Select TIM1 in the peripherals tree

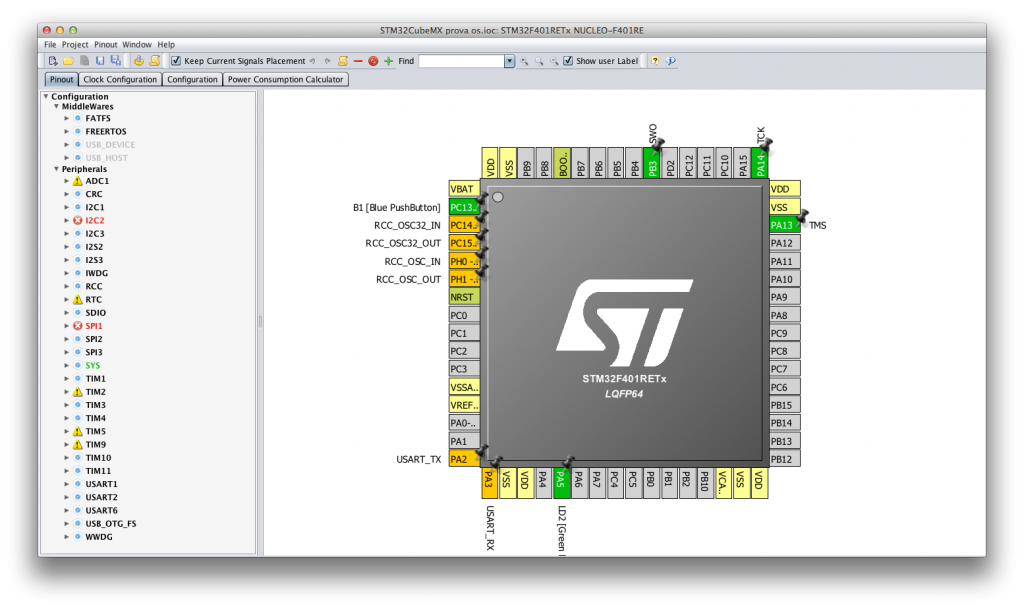(95, 379)
